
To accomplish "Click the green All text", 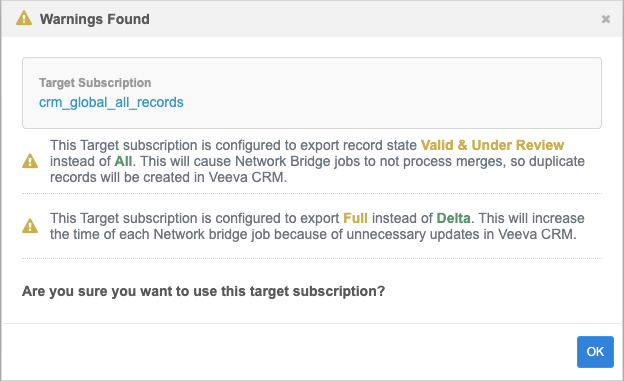I will click(x=123, y=161).
